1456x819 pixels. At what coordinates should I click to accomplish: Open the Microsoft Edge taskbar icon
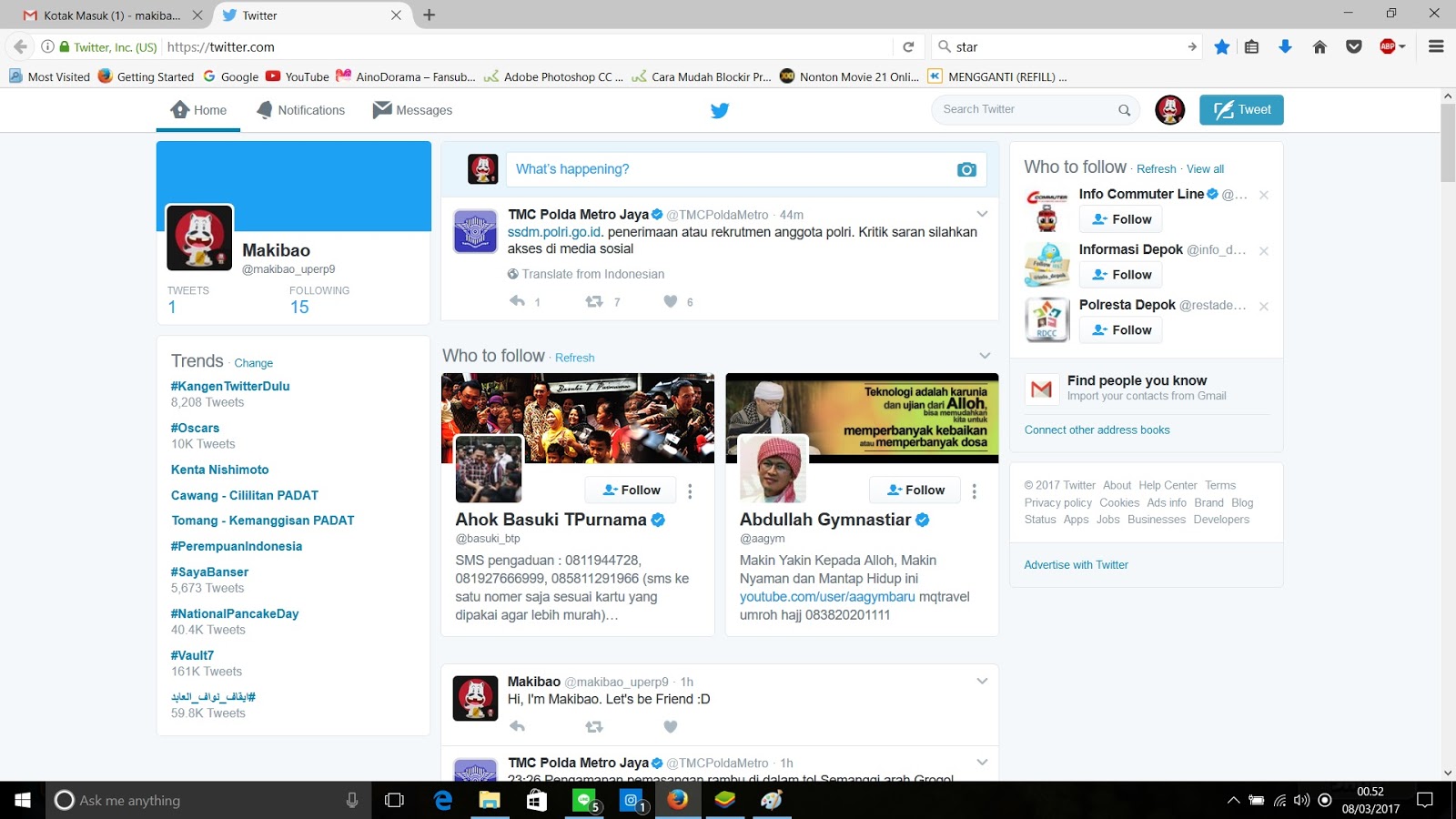(x=443, y=800)
